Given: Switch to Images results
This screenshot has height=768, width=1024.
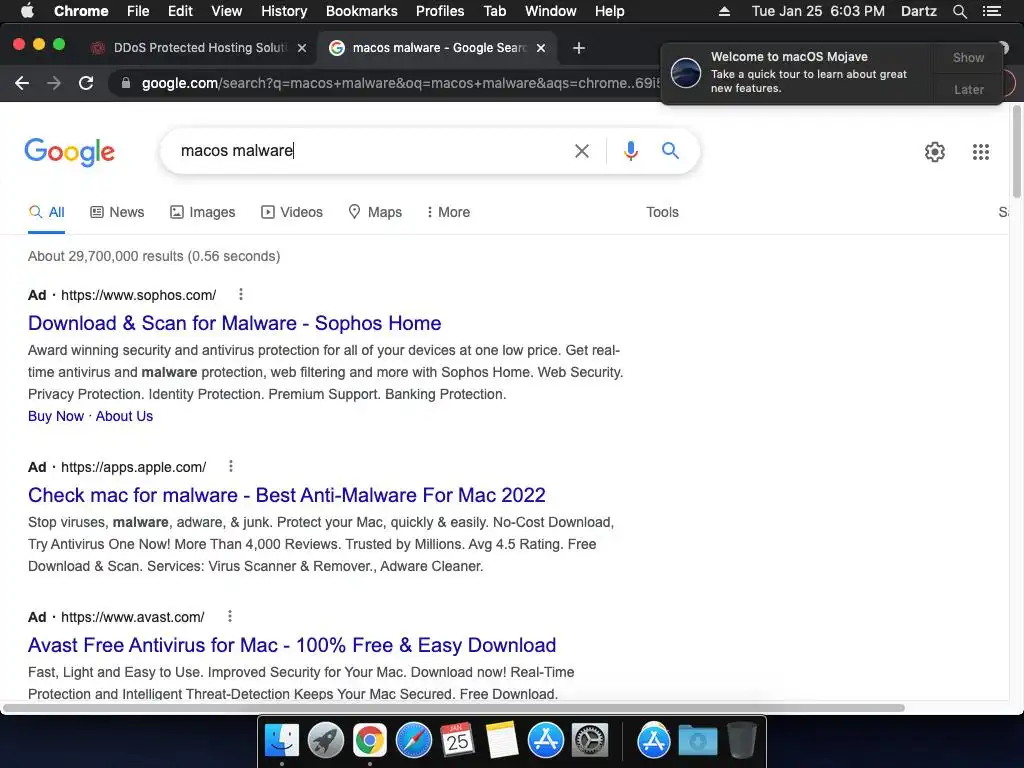Looking at the screenshot, I should tap(202, 212).
